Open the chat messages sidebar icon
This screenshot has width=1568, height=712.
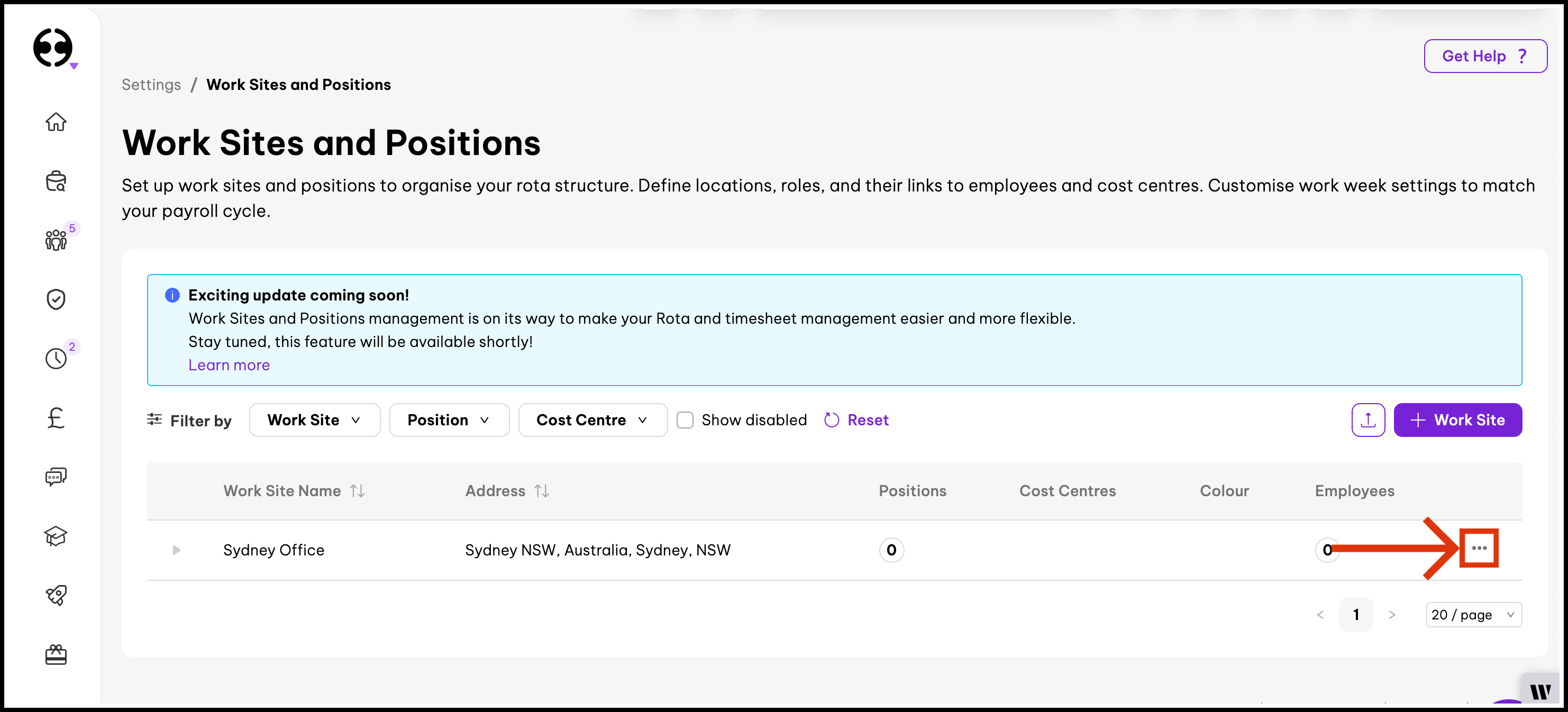pos(56,477)
